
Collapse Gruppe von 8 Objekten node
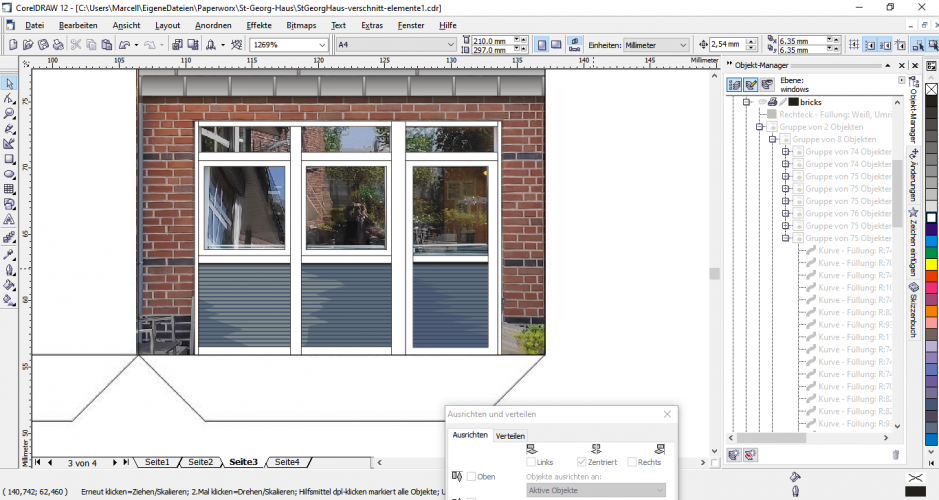(773, 140)
